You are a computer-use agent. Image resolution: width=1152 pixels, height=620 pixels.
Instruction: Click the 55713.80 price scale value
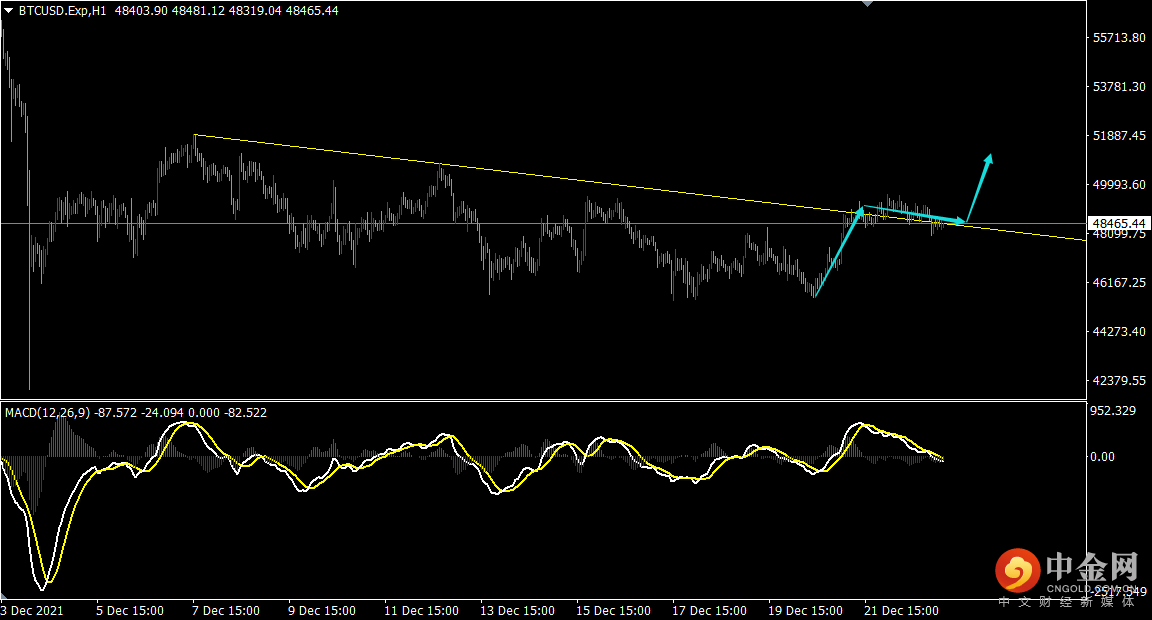click(1119, 37)
